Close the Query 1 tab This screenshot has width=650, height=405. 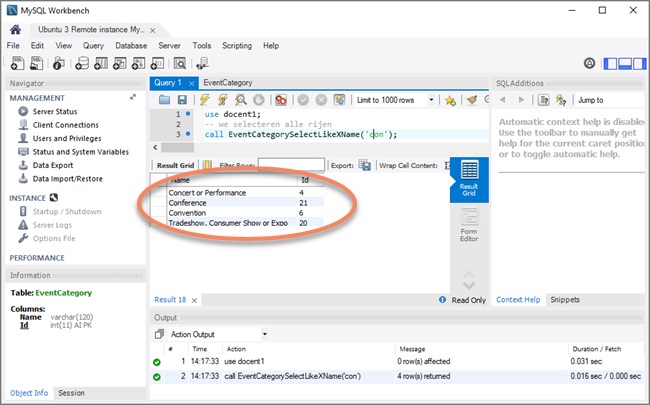click(x=192, y=83)
